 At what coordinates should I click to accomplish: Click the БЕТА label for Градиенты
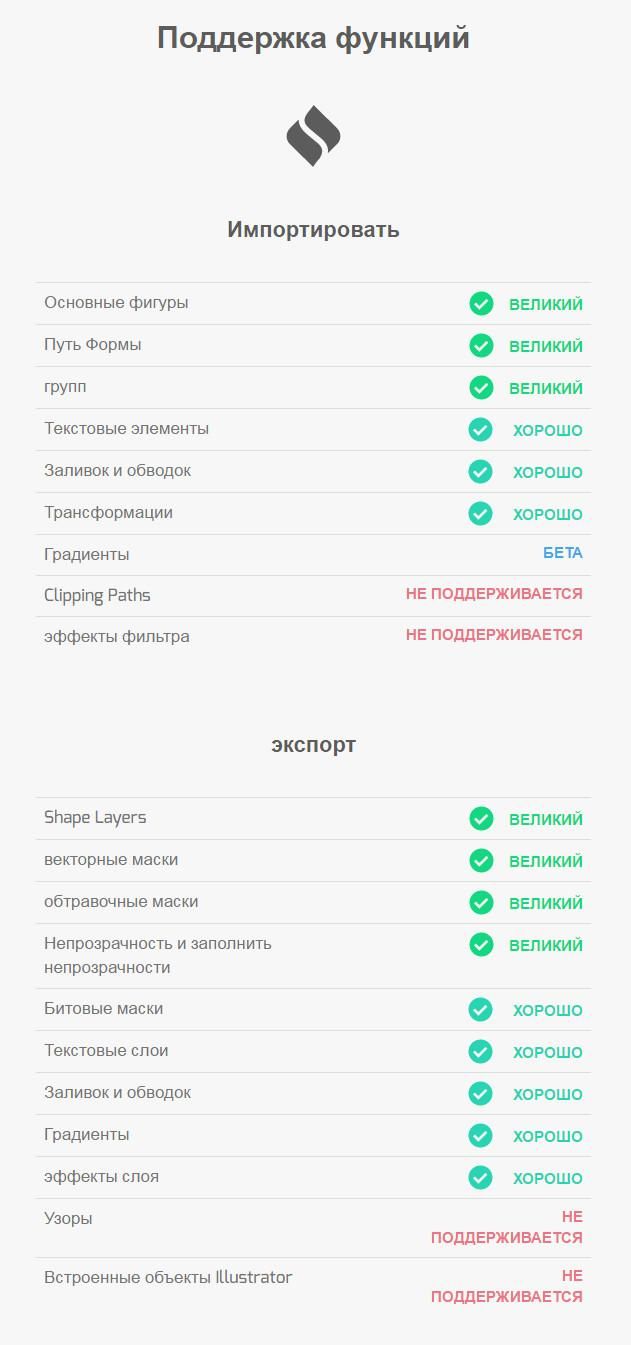pyautogui.click(x=563, y=553)
